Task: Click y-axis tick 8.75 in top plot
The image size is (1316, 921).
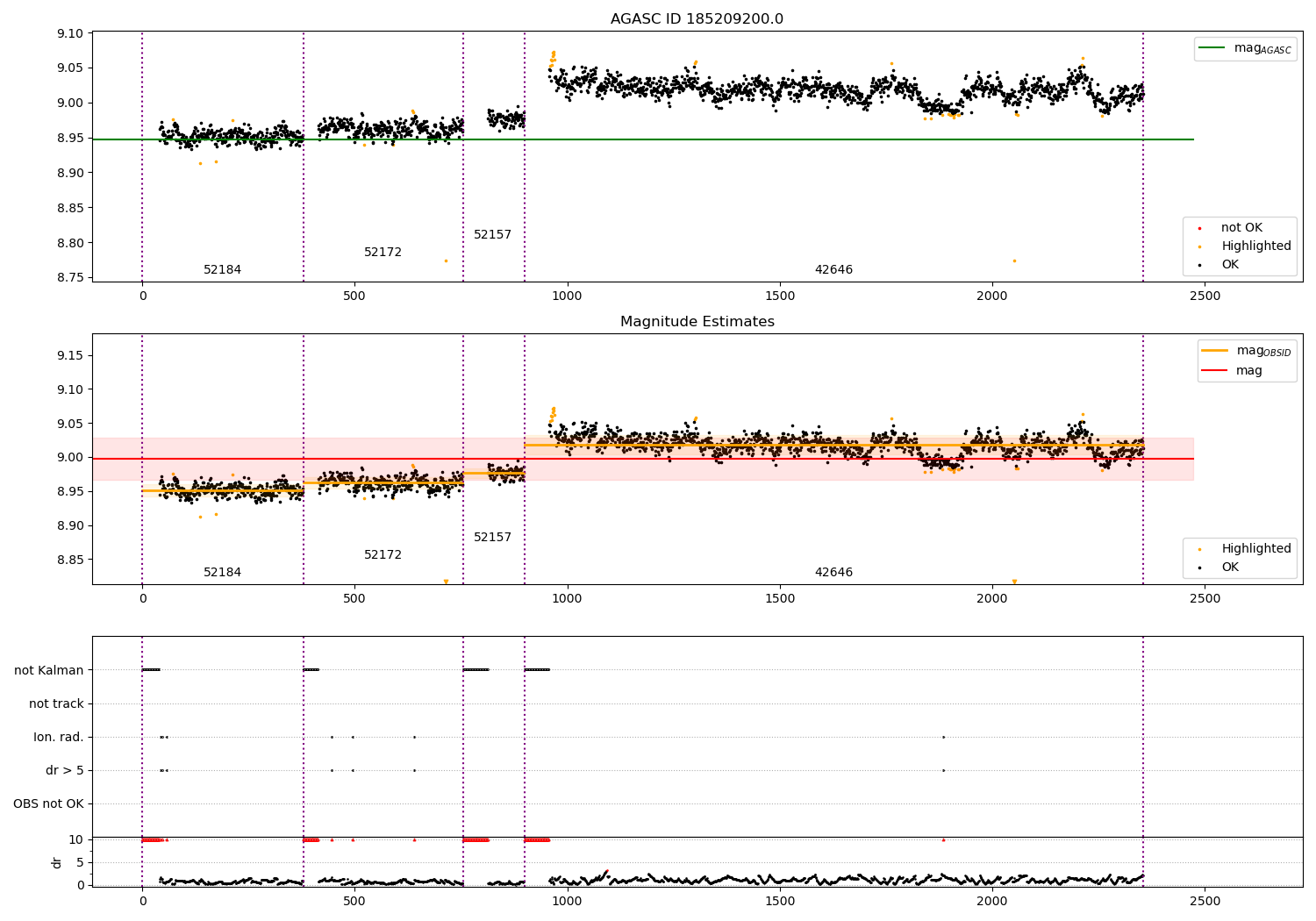Action: [70, 278]
